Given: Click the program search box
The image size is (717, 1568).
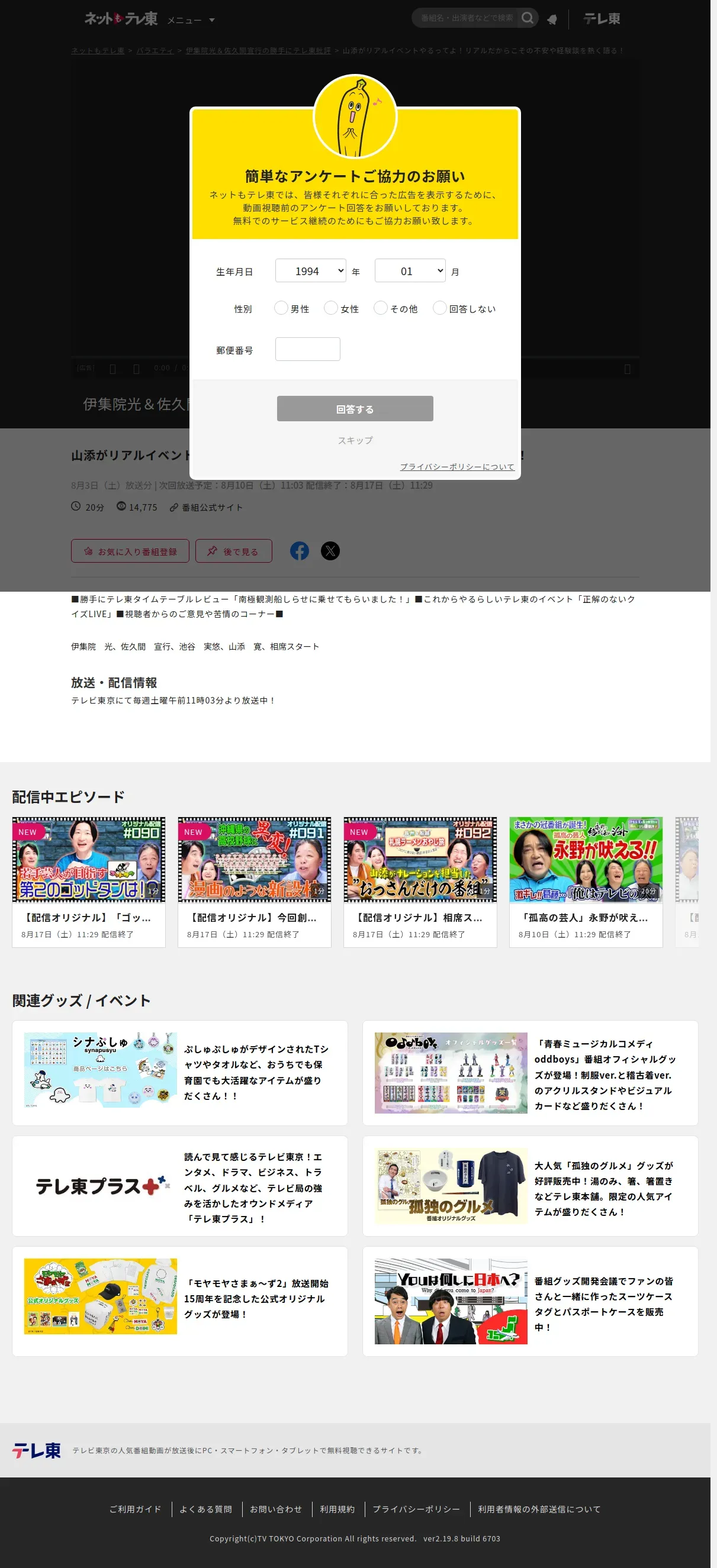Looking at the screenshot, I should [467, 18].
